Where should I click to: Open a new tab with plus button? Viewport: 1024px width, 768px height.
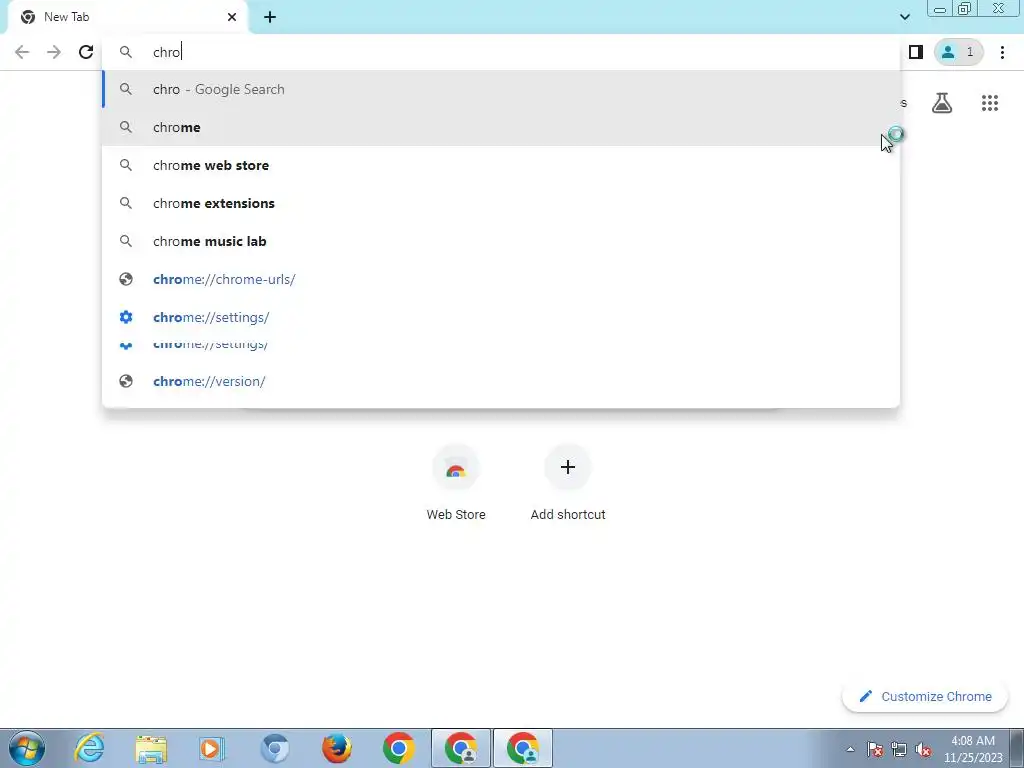pos(270,17)
